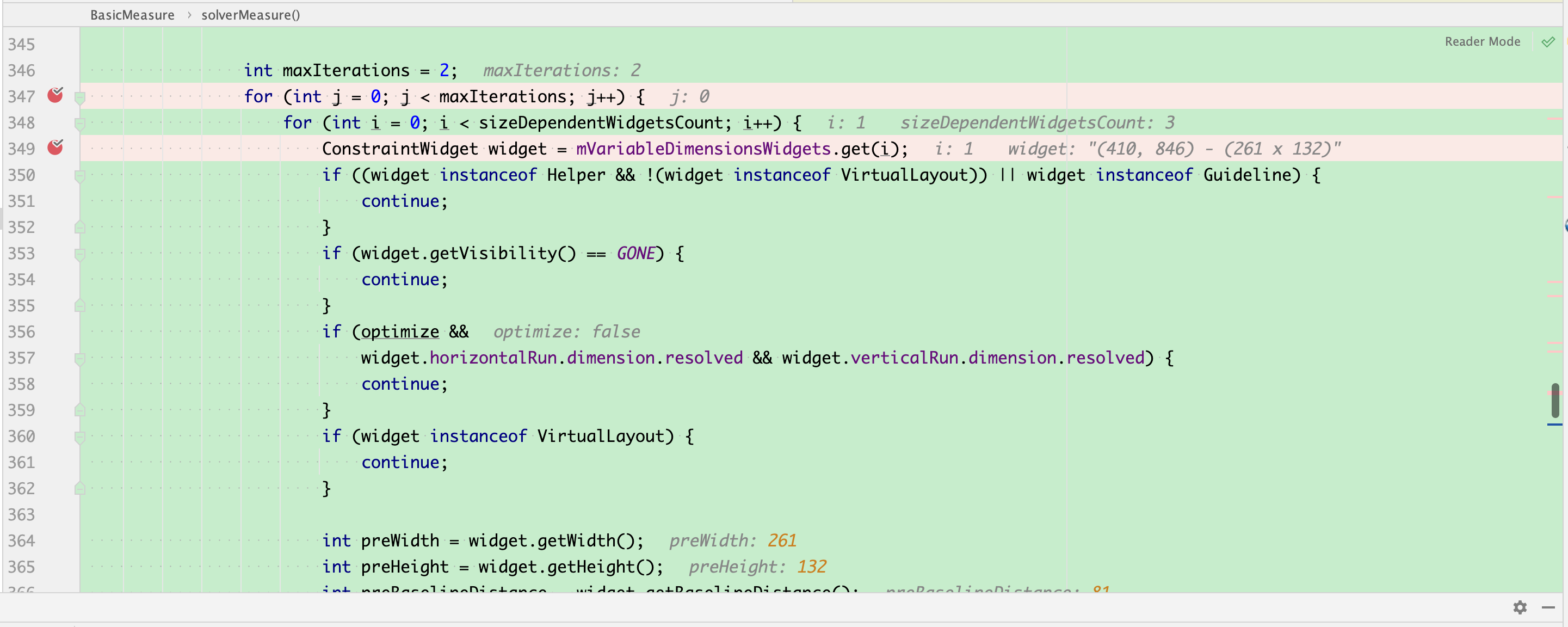
Task: Click the green inspection checkmark icon
Action: pos(1548,42)
